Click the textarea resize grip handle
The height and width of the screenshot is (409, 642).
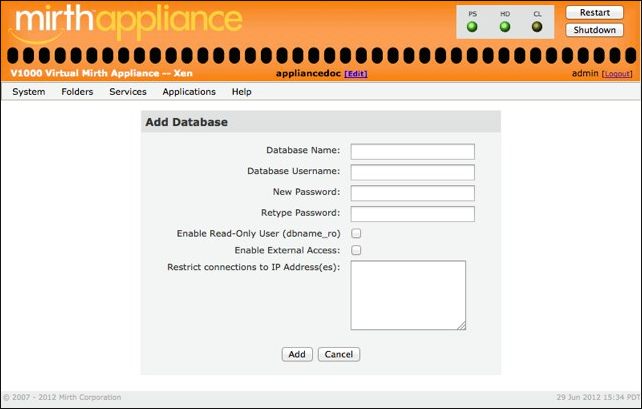(461, 325)
